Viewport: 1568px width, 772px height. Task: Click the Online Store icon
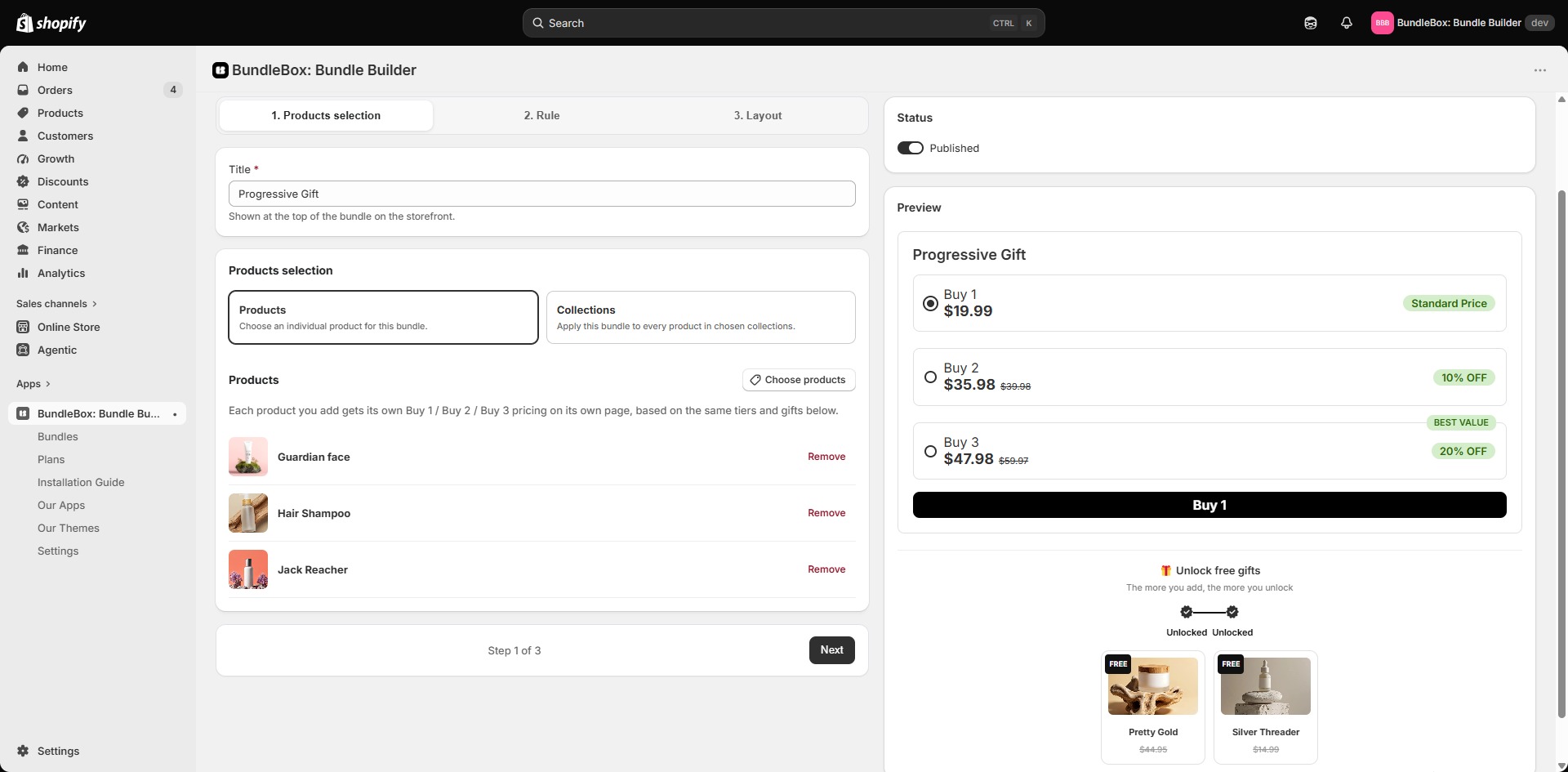click(x=23, y=327)
